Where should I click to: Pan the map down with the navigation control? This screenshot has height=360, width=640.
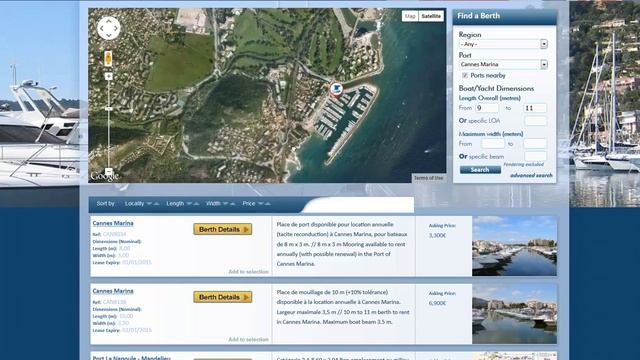[x=109, y=36]
